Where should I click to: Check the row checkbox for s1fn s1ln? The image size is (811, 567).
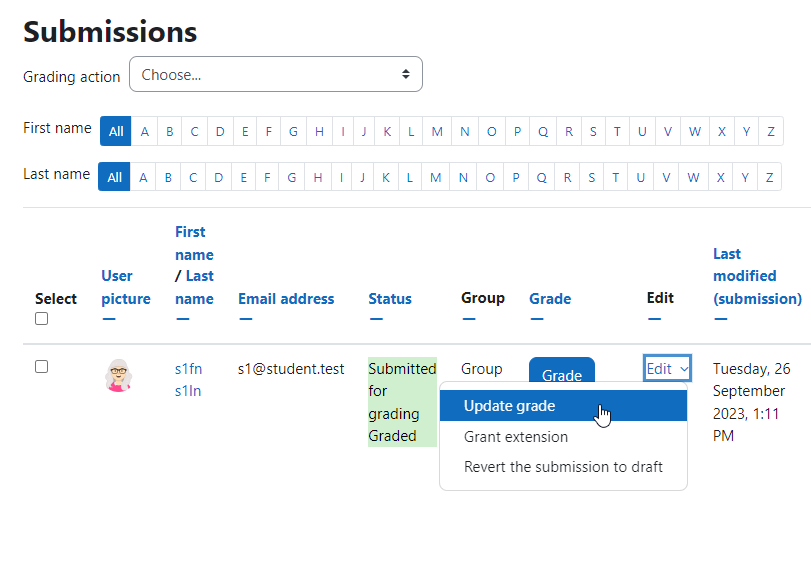coord(41,367)
